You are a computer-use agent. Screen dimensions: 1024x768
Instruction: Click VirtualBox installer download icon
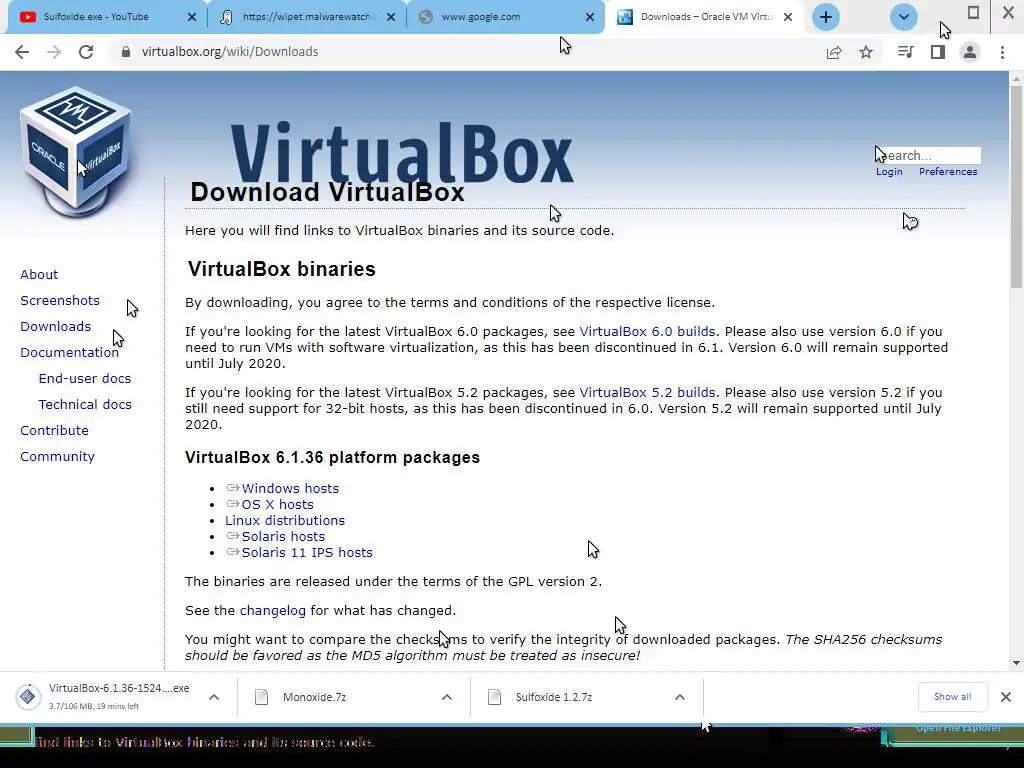tap(27, 697)
